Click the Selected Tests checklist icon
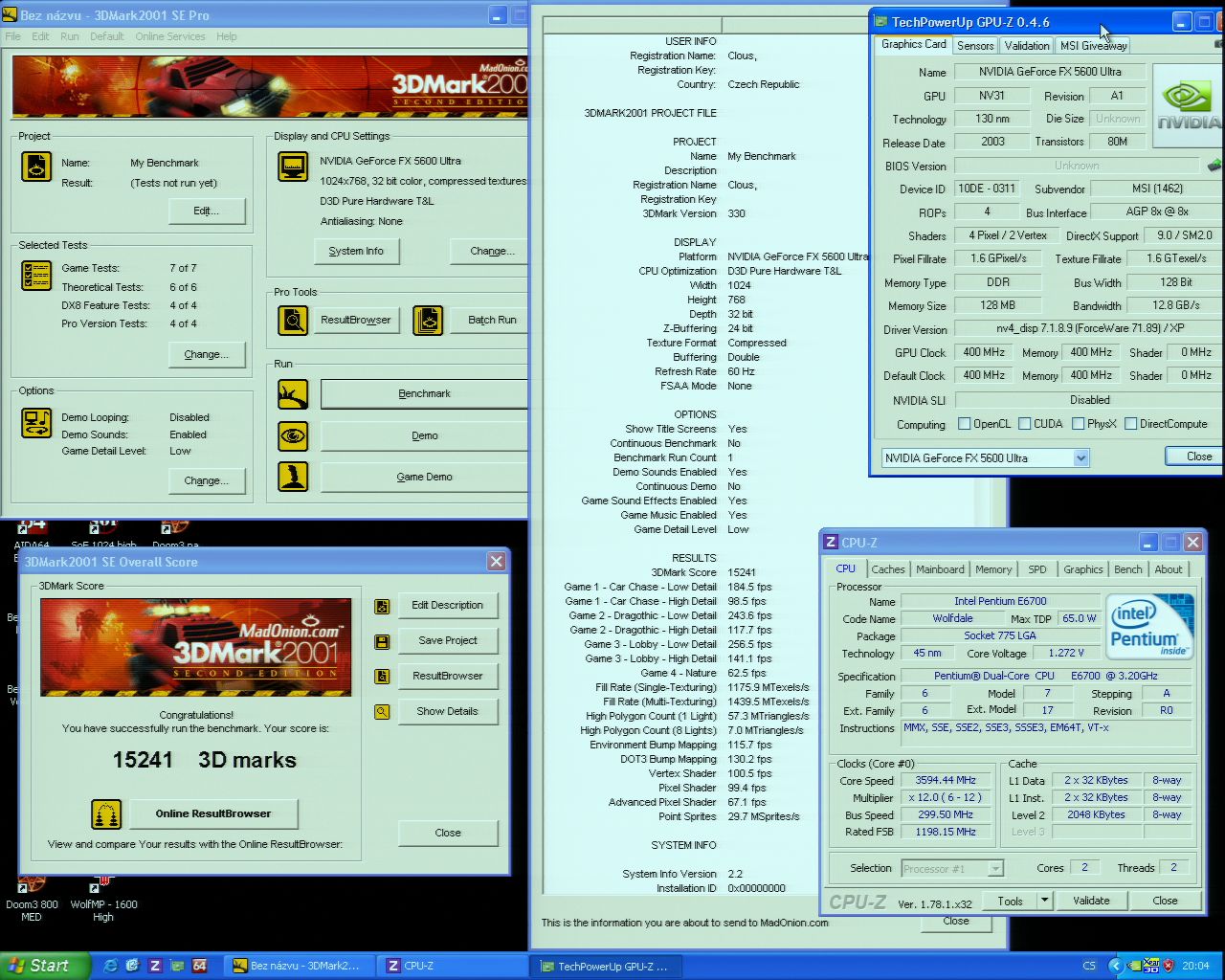This screenshot has width=1225, height=980. click(x=36, y=276)
